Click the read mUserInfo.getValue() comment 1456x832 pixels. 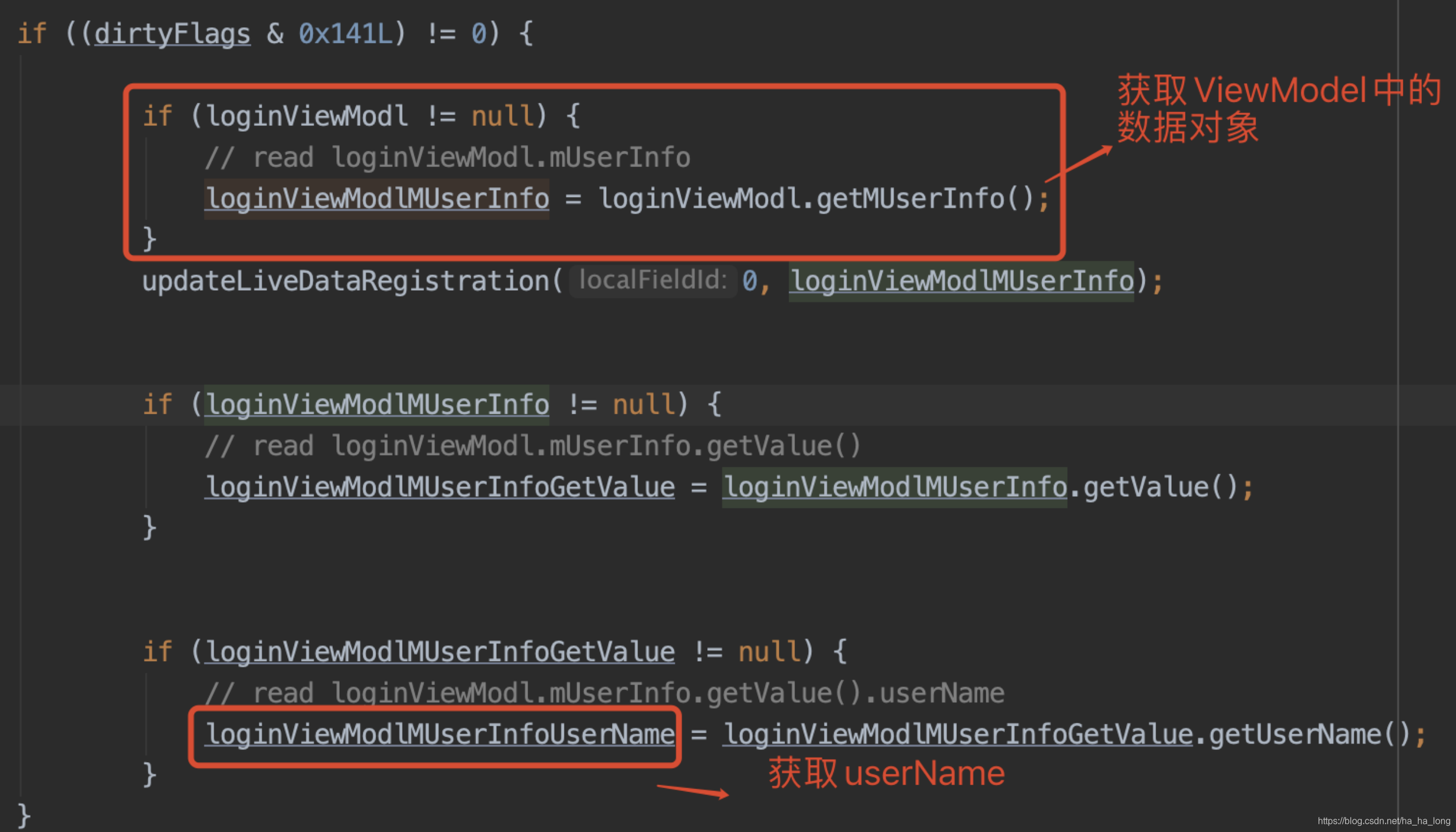[533, 446]
